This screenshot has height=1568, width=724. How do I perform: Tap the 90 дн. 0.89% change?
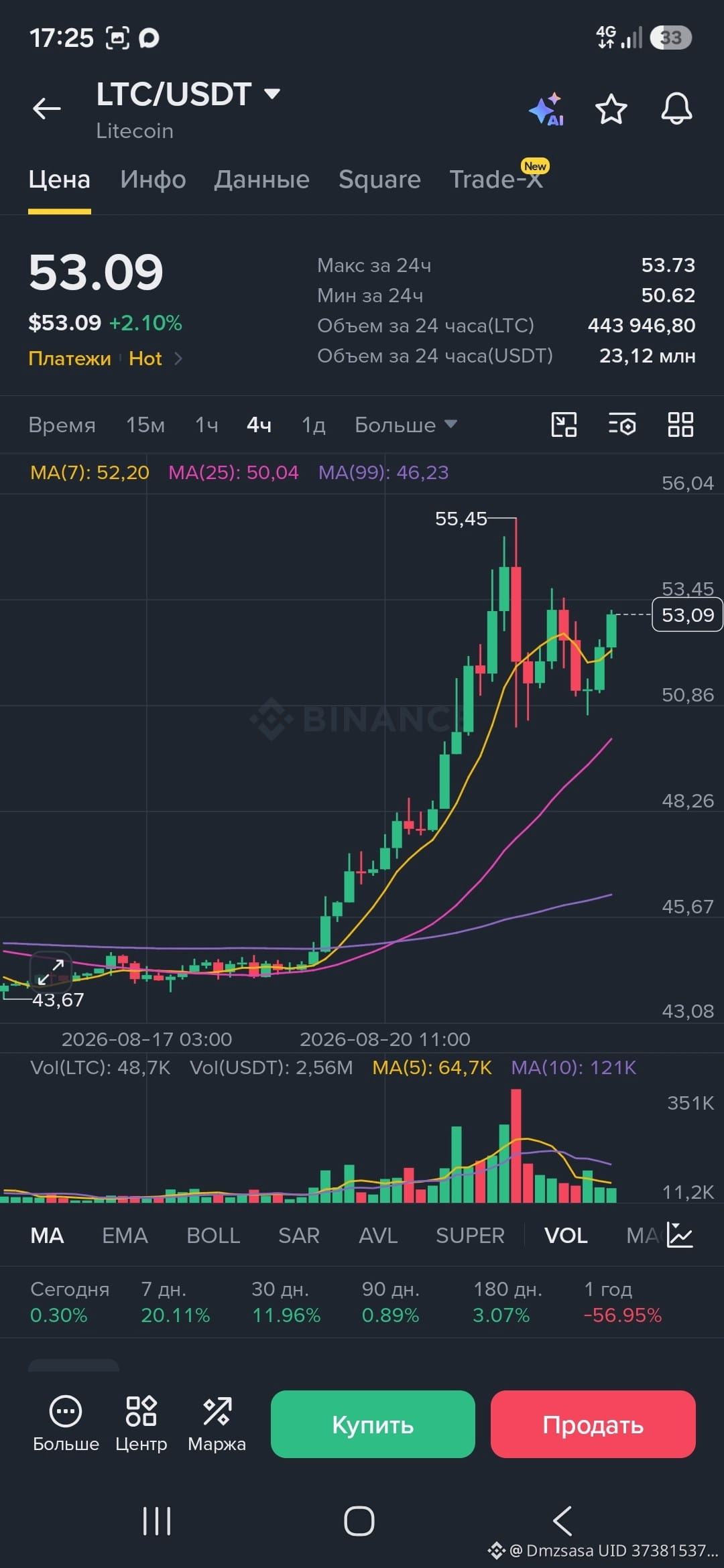[x=391, y=1302]
